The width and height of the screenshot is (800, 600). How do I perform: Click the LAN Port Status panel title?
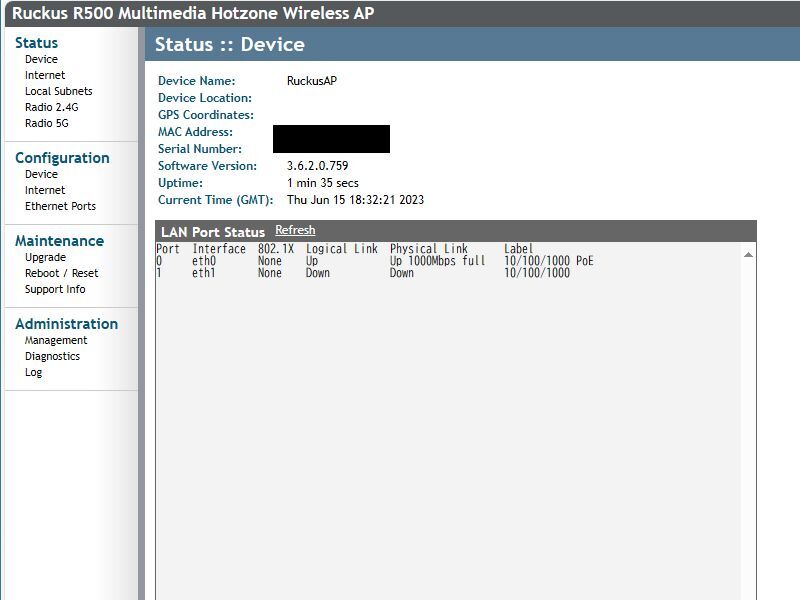pyautogui.click(x=213, y=232)
